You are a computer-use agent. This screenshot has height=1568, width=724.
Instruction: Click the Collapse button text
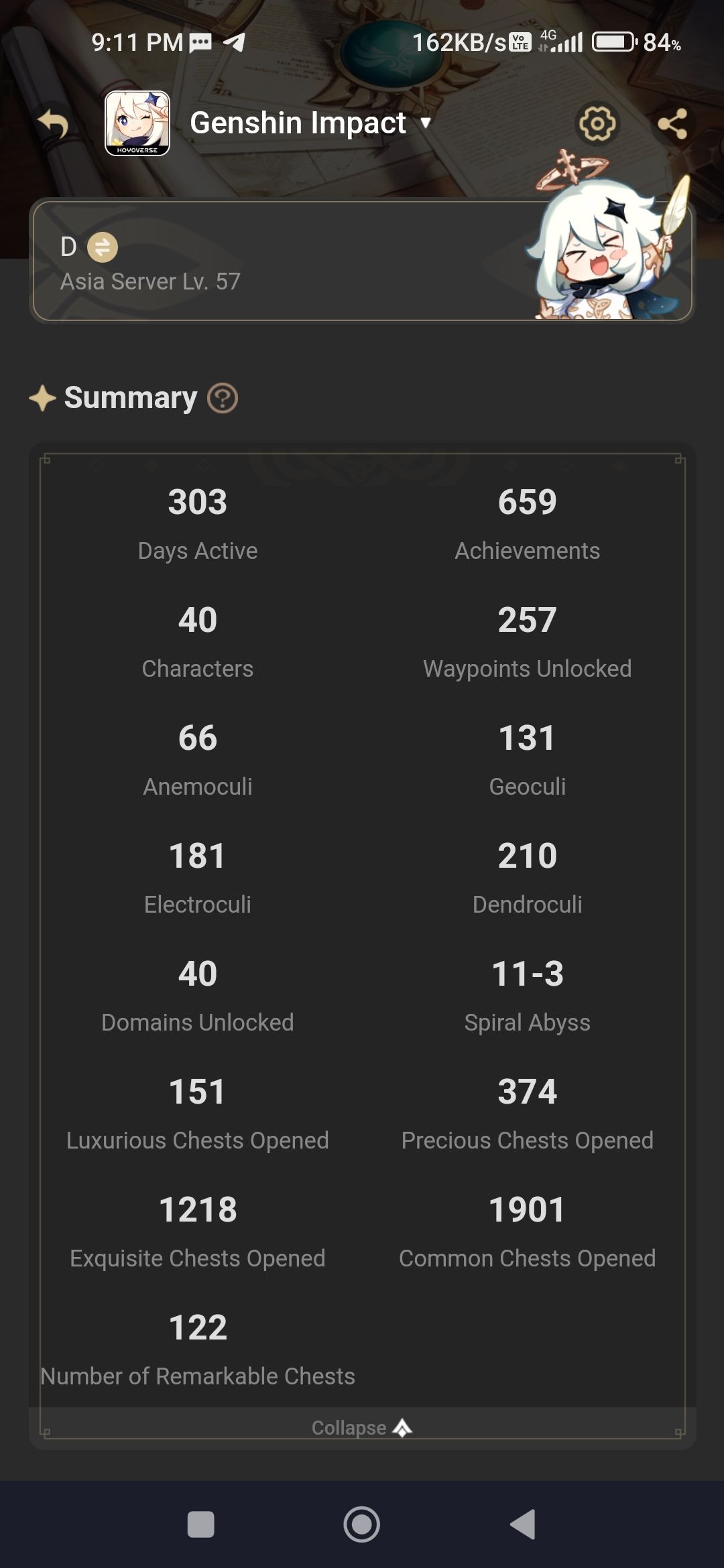349,1427
